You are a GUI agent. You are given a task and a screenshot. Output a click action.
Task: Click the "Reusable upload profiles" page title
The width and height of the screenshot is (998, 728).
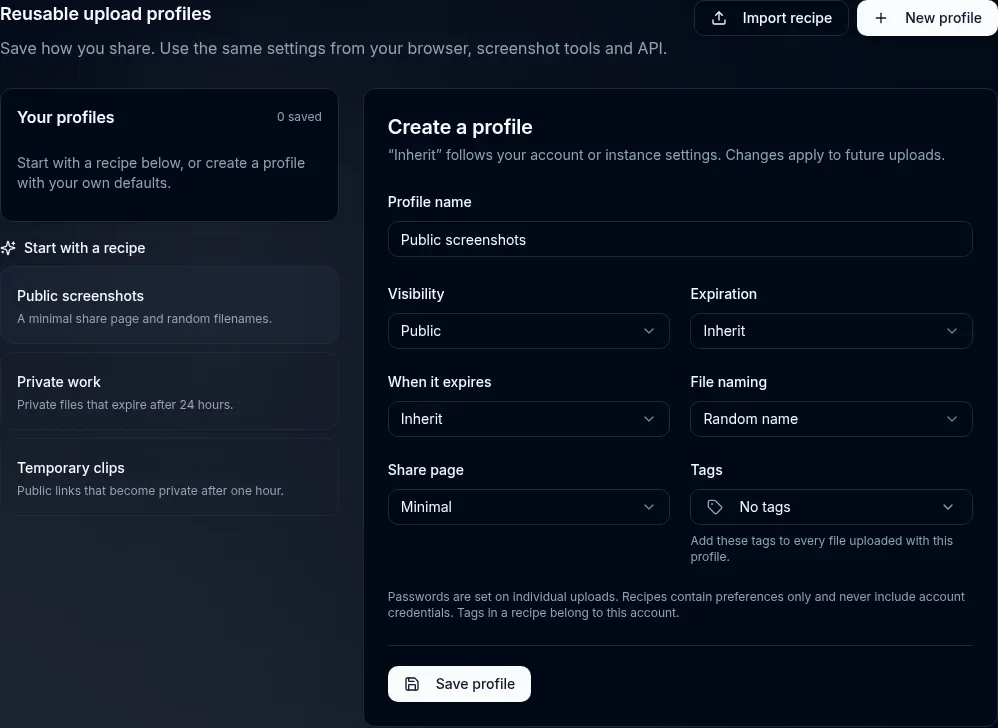pyautogui.click(x=106, y=13)
